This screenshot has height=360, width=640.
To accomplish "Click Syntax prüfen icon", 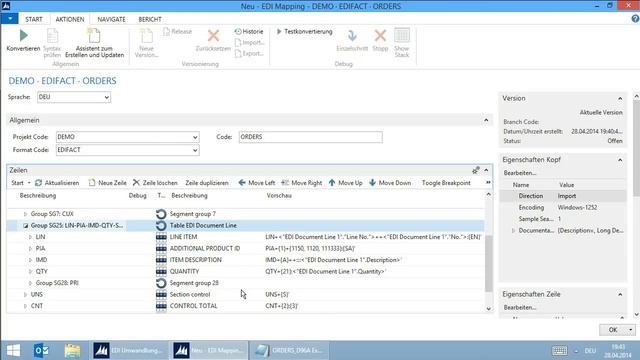I will [x=52, y=36].
